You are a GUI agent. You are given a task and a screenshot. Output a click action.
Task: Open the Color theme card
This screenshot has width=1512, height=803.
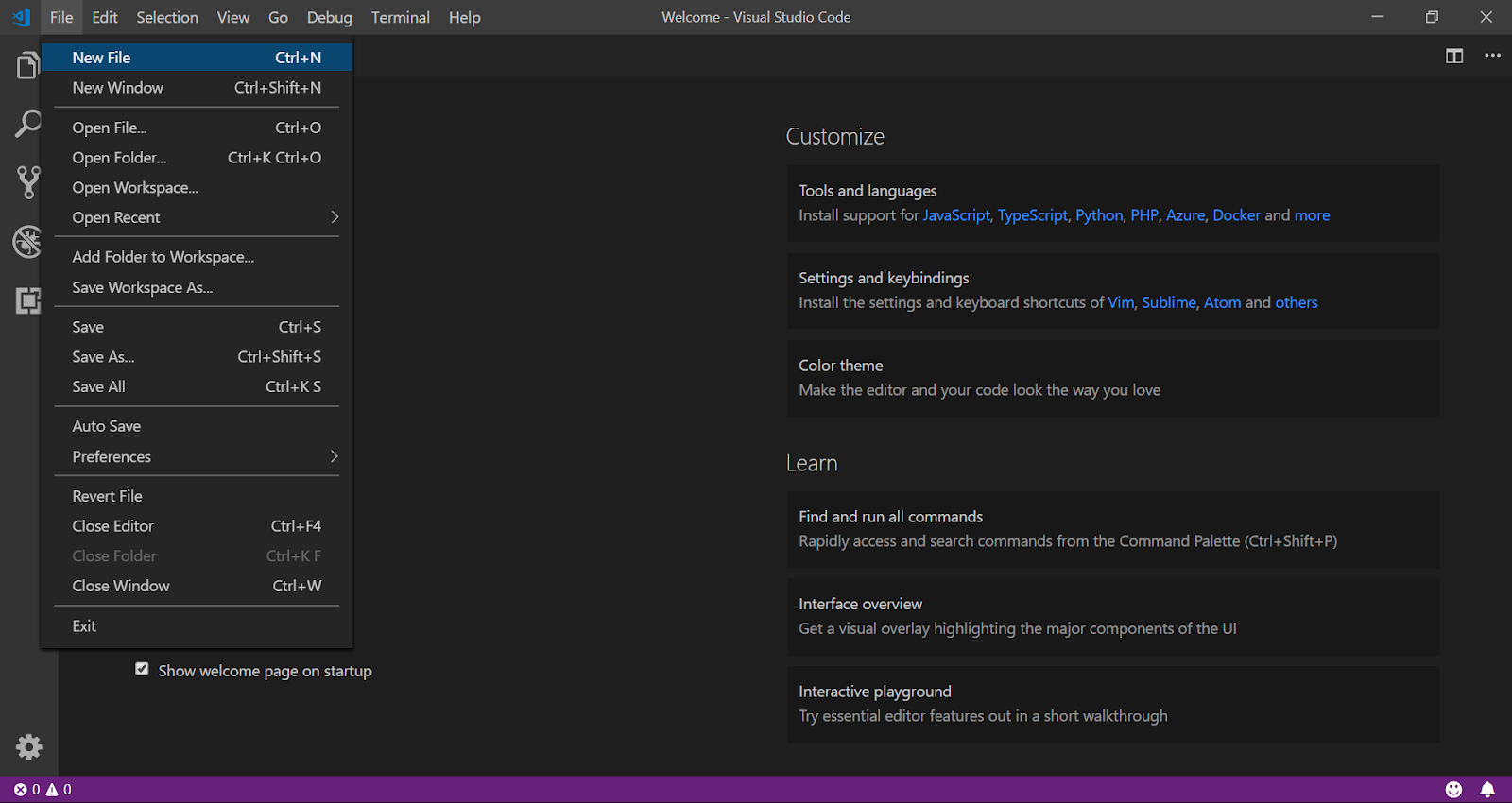point(1113,378)
